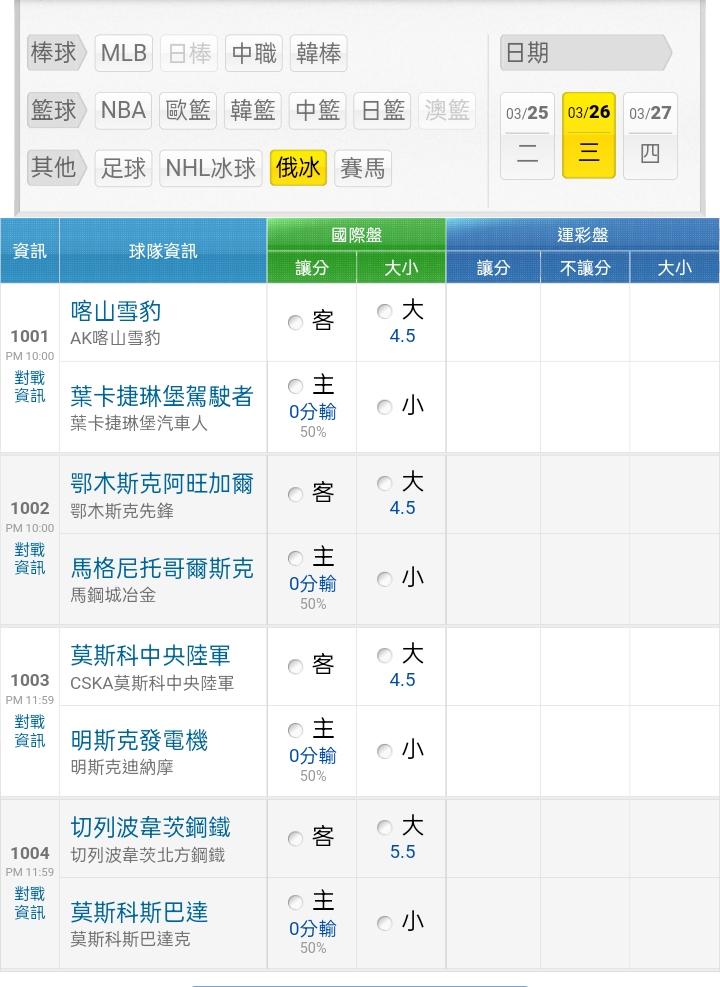The width and height of the screenshot is (720, 987).
Task: Open 對戰資訊 for game 1001
Action: (x=30, y=386)
